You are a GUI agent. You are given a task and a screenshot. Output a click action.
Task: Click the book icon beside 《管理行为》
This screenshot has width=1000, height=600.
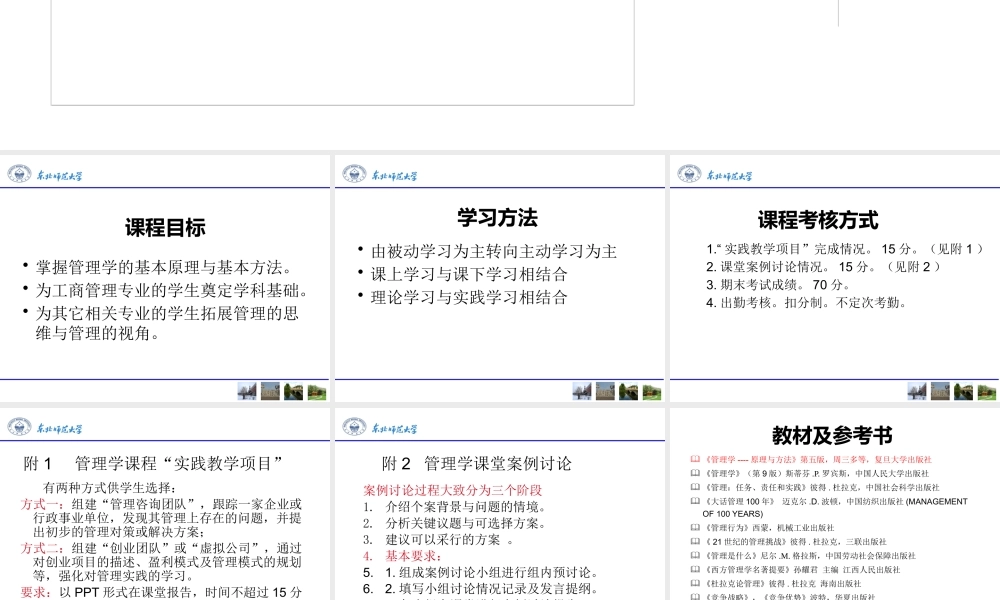tap(696, 527)
